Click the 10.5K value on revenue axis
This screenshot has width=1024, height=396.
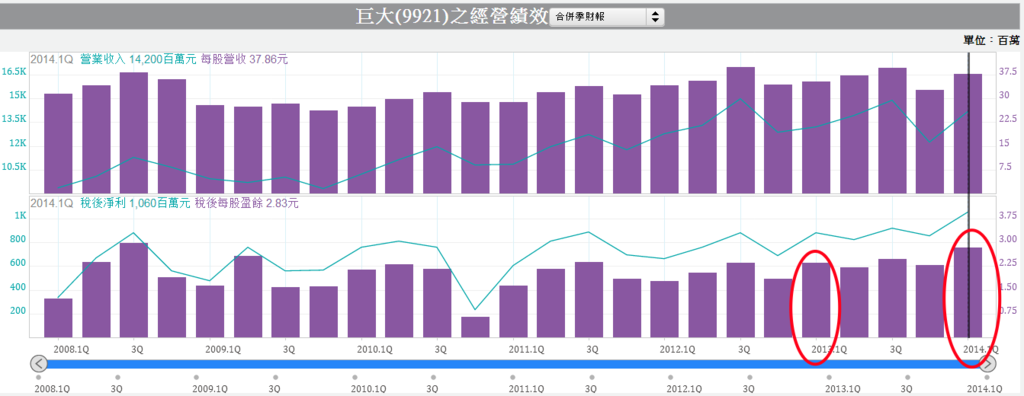click(x=14, y=167)
